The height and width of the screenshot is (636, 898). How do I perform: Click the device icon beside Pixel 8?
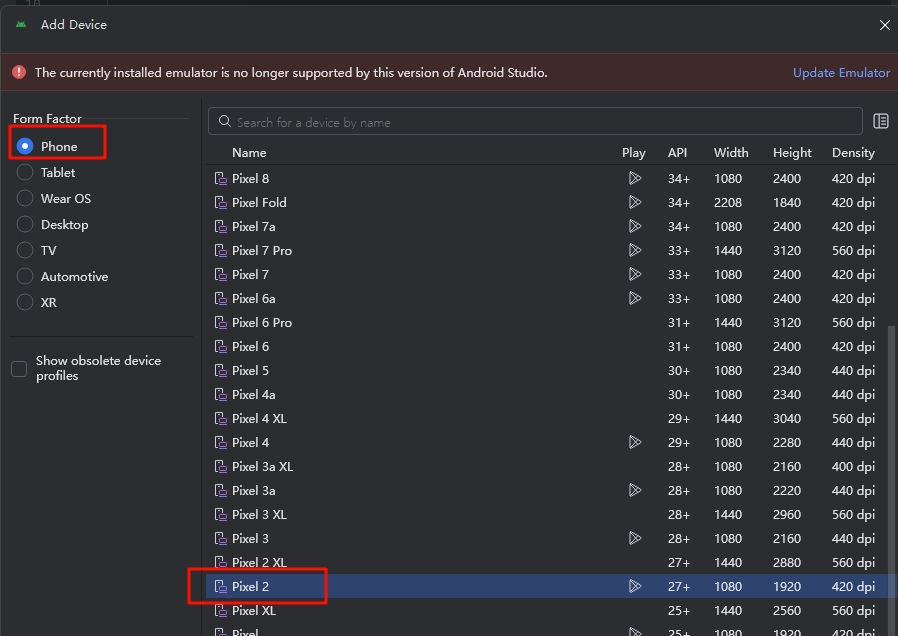pyautogui.click(x=220, y=179)
